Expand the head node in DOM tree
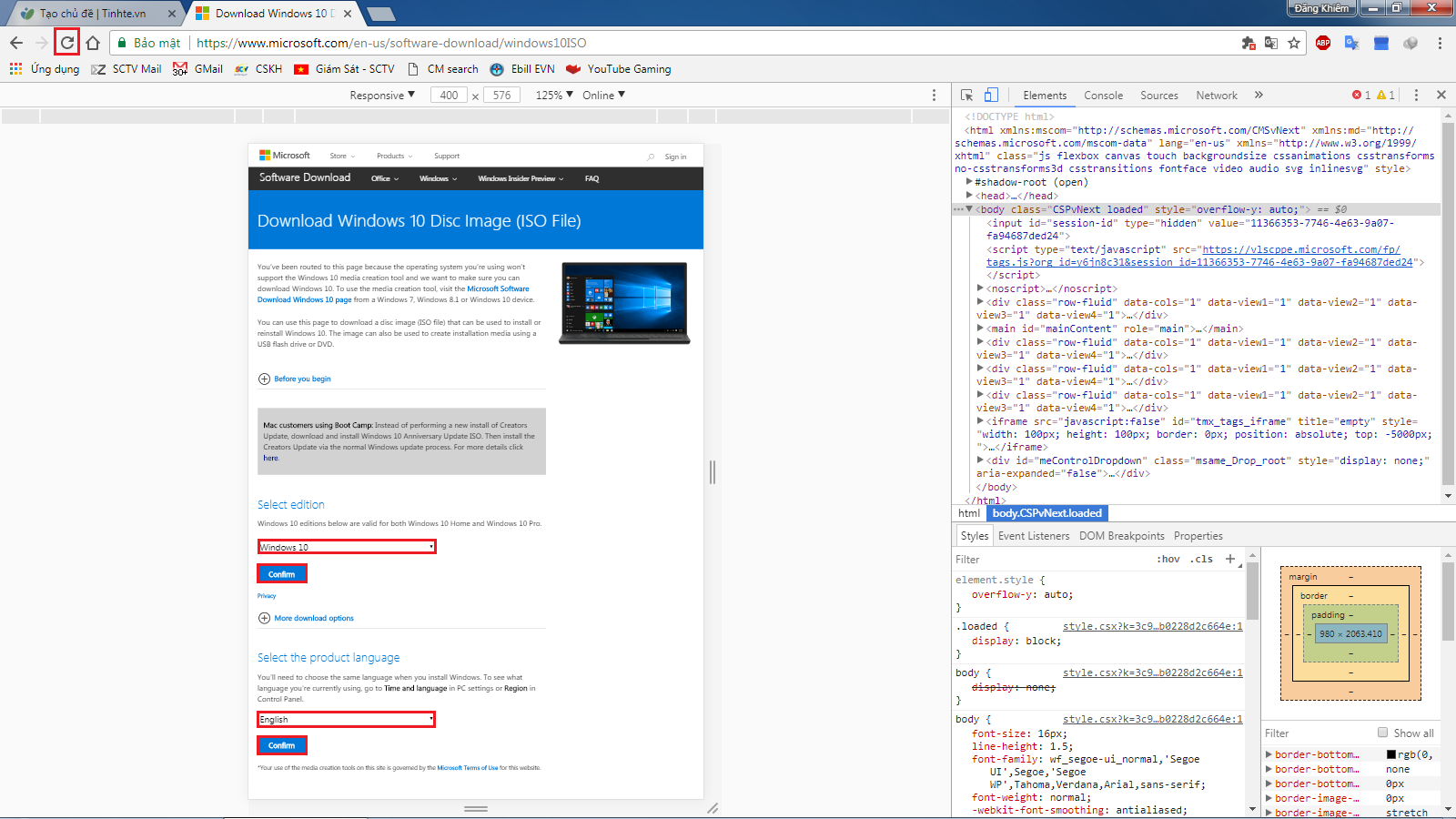Image resolution: width=1456 pixels, height=819 pixels. point(969,196)
